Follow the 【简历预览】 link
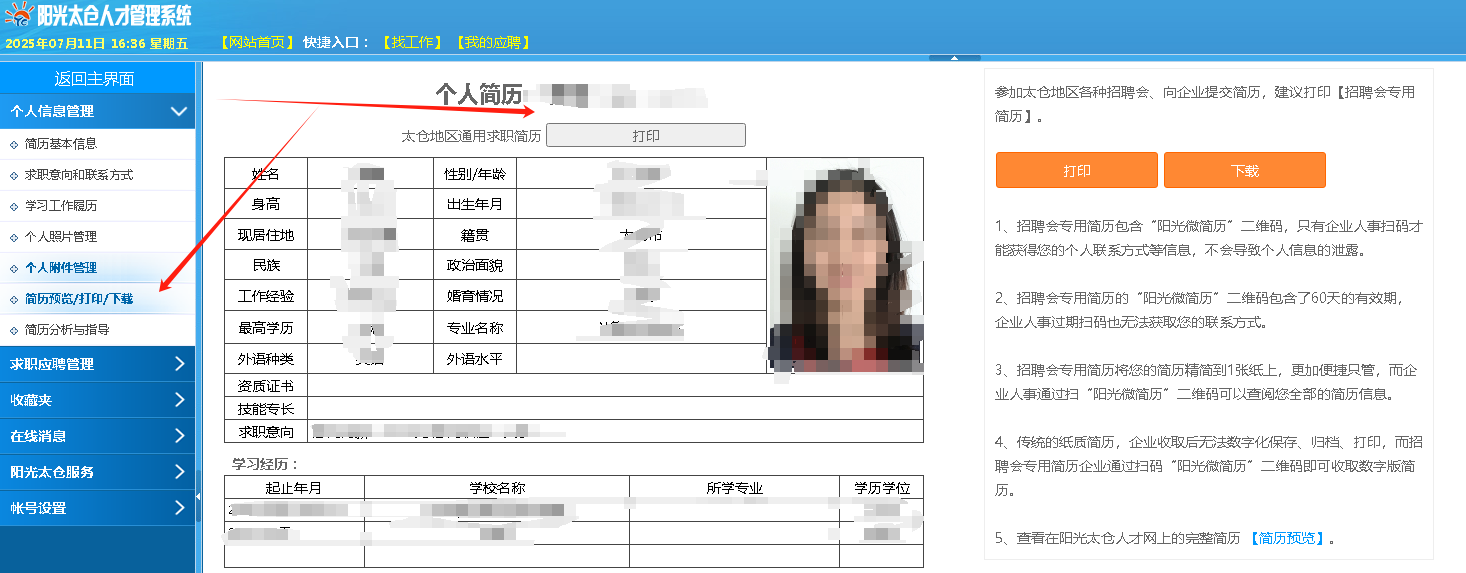 pyautogui.click(x=1286, y=538)
